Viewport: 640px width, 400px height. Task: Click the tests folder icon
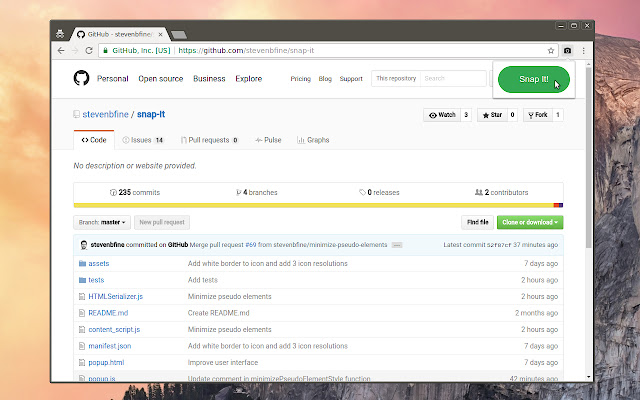[x=82, y=280]
